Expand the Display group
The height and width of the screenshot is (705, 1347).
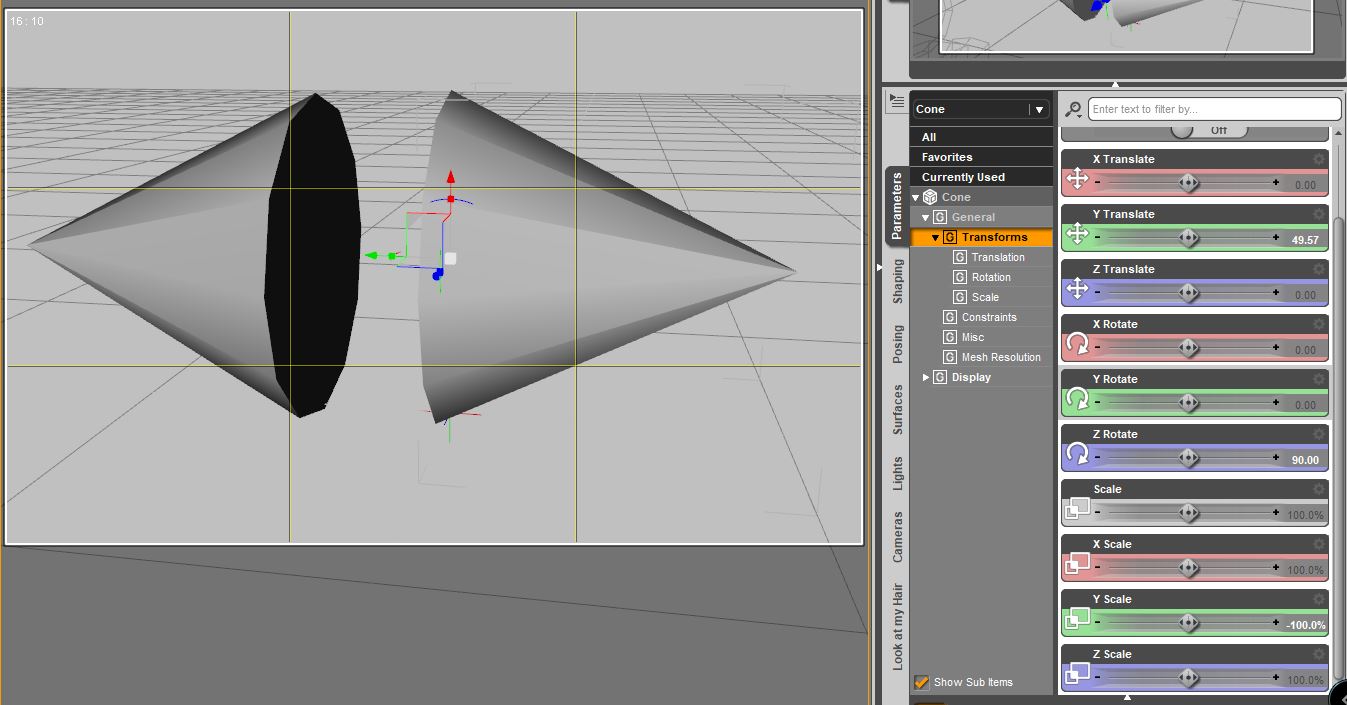click(926, 377)
